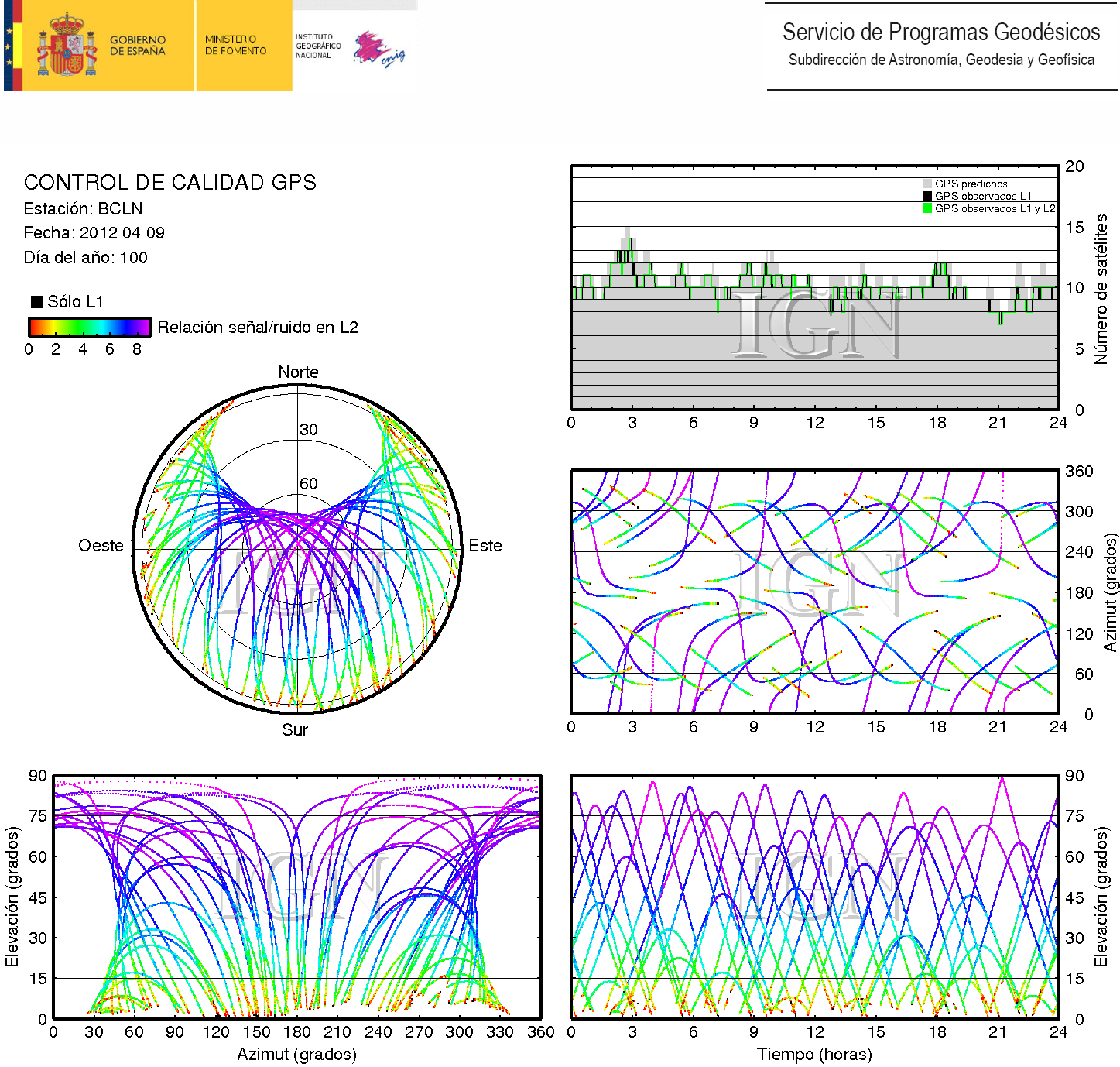Click the pink CNIG logo
This screenshot has height=1067, width=1120.
(378, 50)
